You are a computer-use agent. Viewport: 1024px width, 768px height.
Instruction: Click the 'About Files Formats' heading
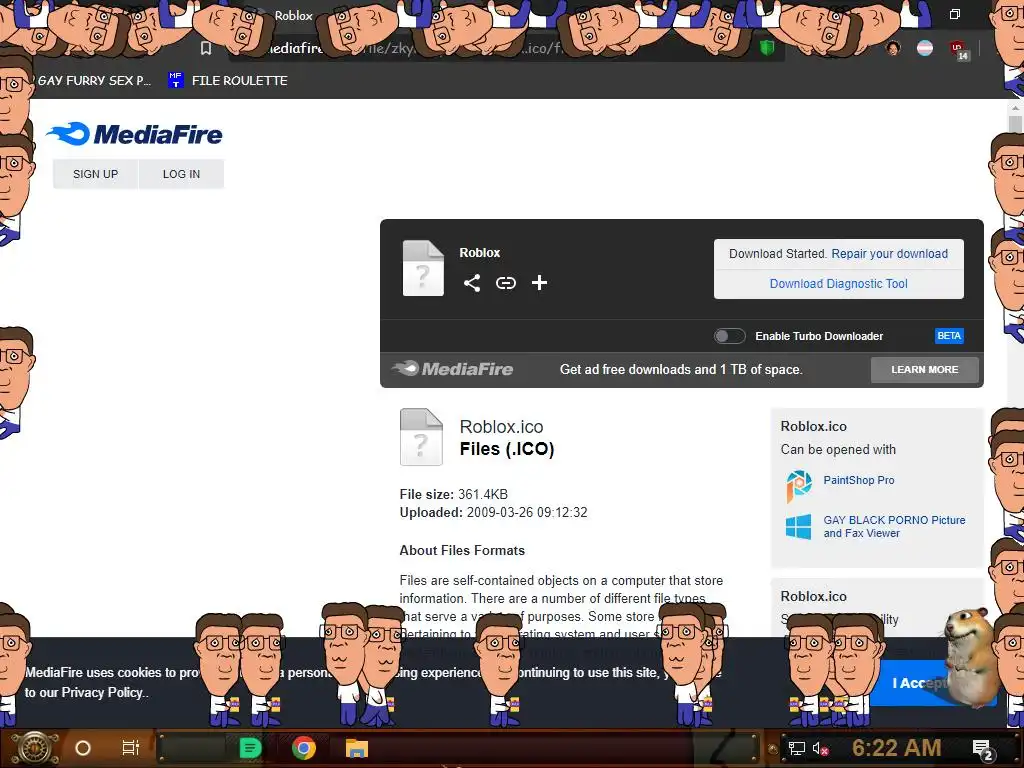point(462,551)
